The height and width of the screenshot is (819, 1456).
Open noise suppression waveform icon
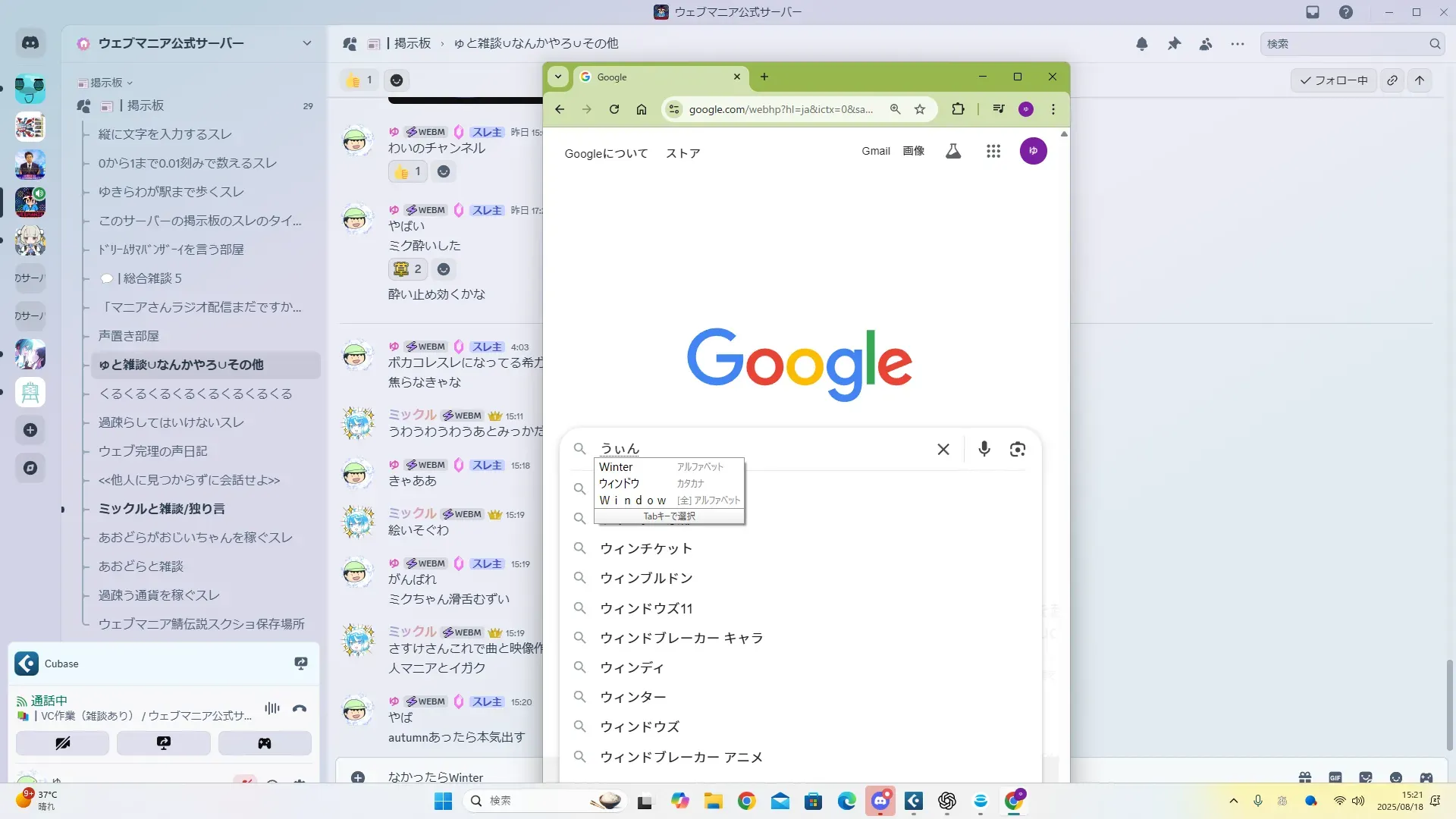272,708
